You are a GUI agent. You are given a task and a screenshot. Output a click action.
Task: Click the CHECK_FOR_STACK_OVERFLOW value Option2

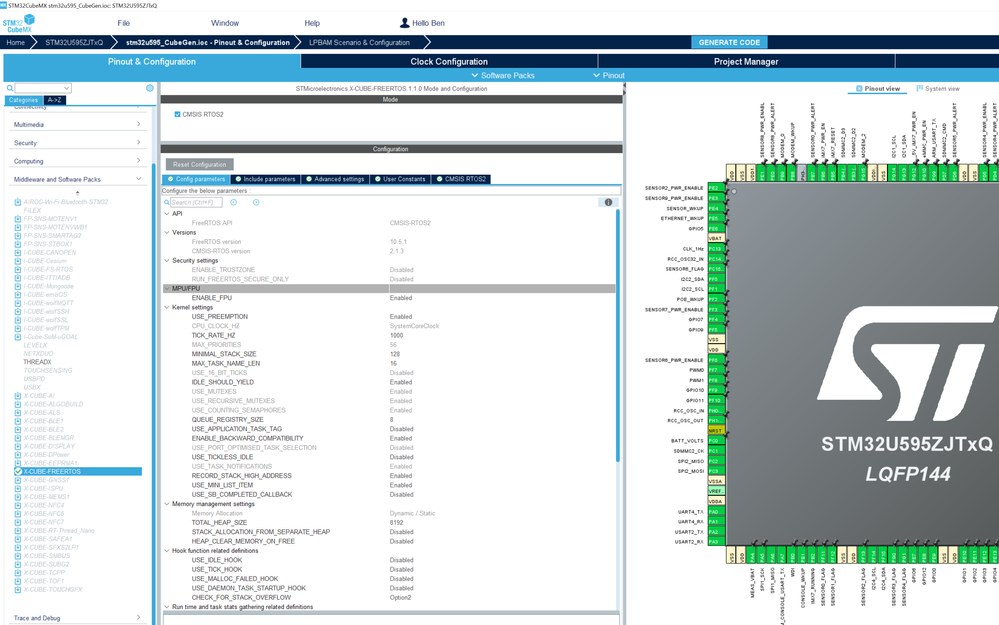pyautogui.click(x=400, y=598)
